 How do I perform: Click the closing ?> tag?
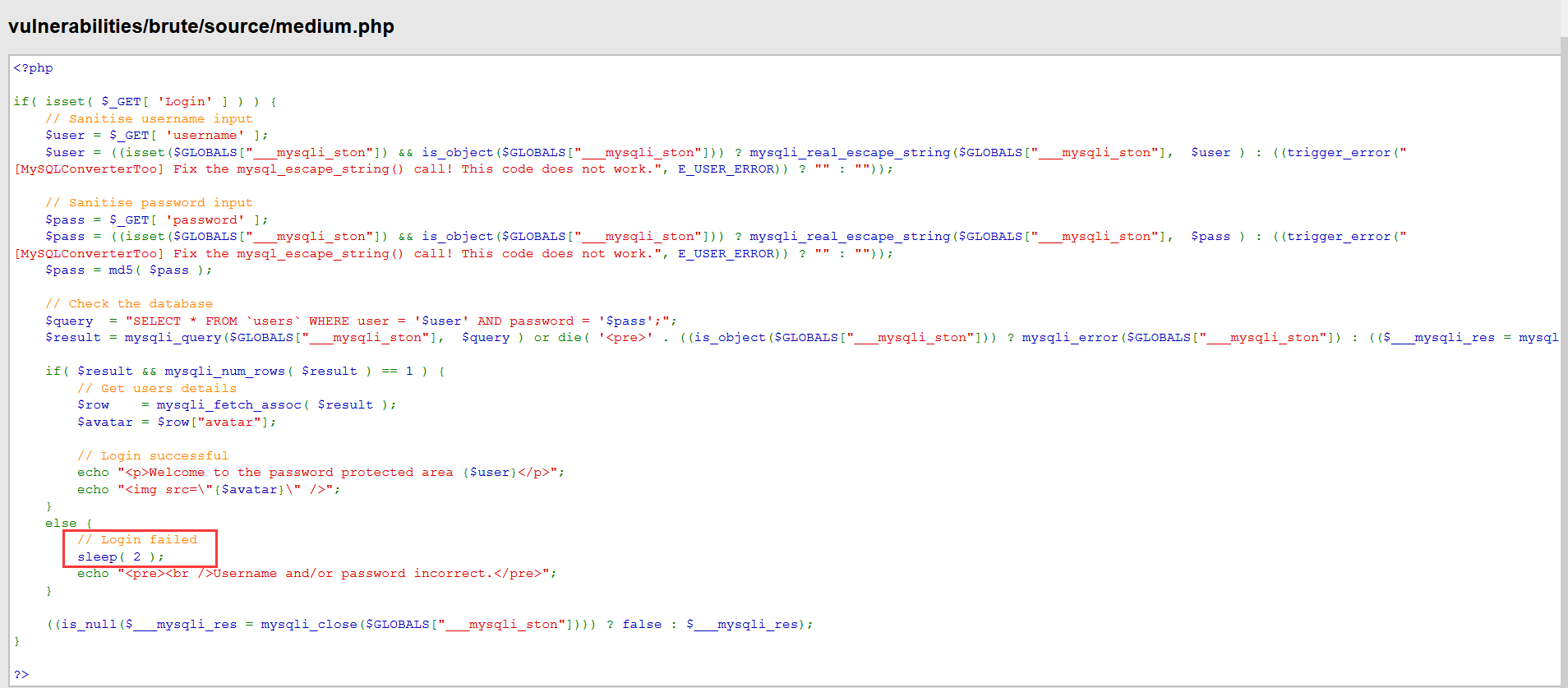[x=21, y=675]
